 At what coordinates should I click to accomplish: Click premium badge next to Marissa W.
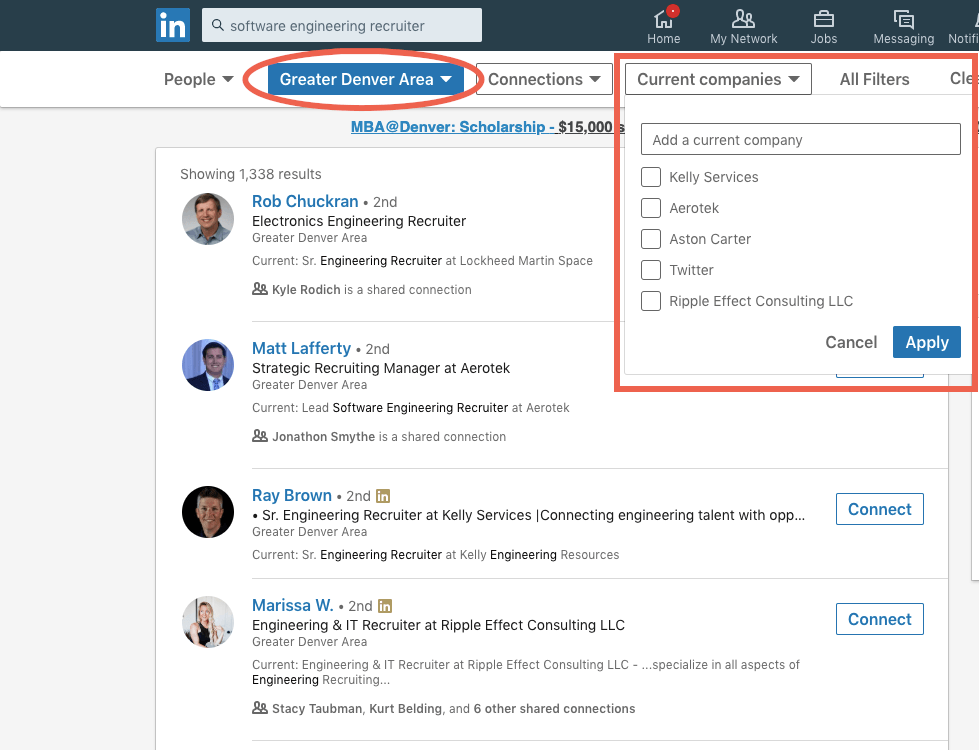385,606
